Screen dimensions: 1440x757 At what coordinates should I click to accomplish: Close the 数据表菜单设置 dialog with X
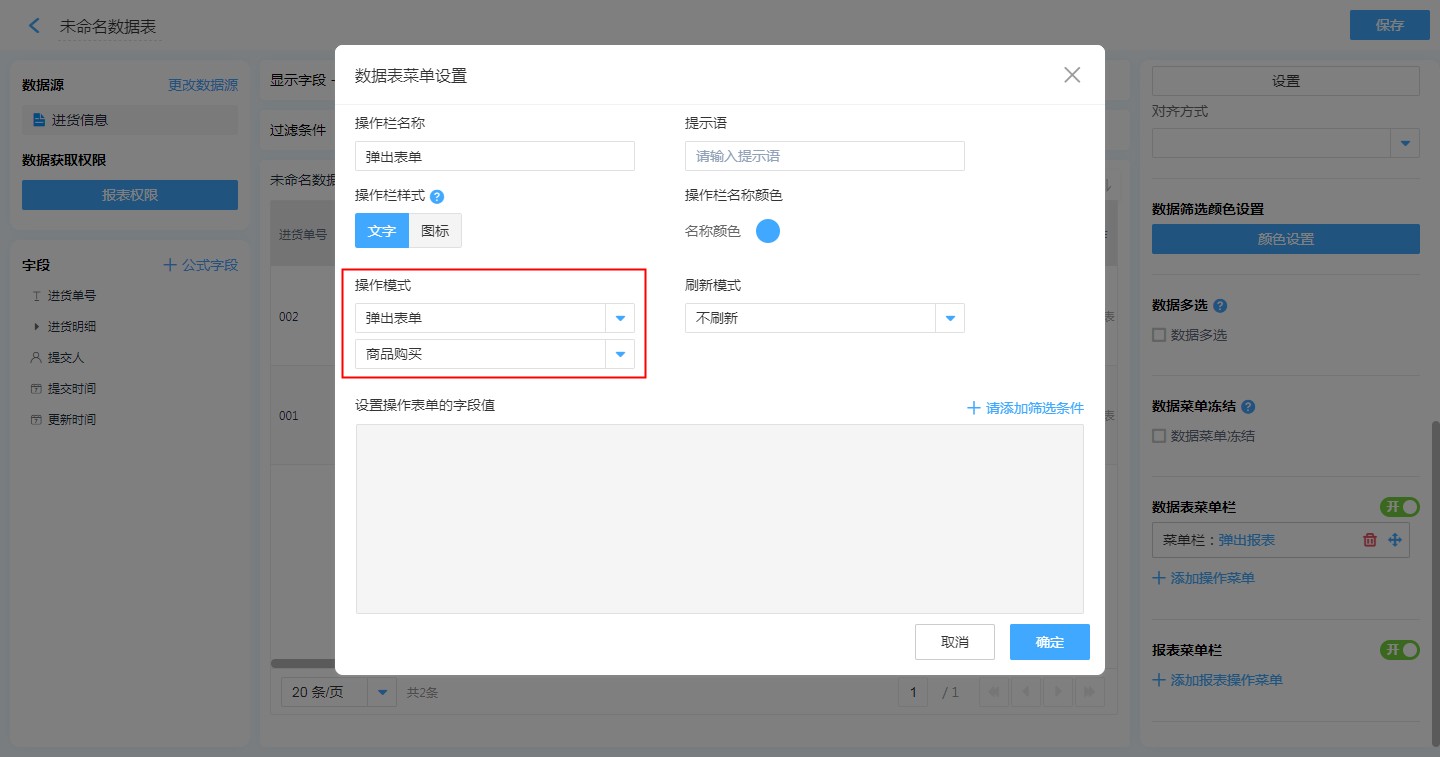pos(1072,75)
